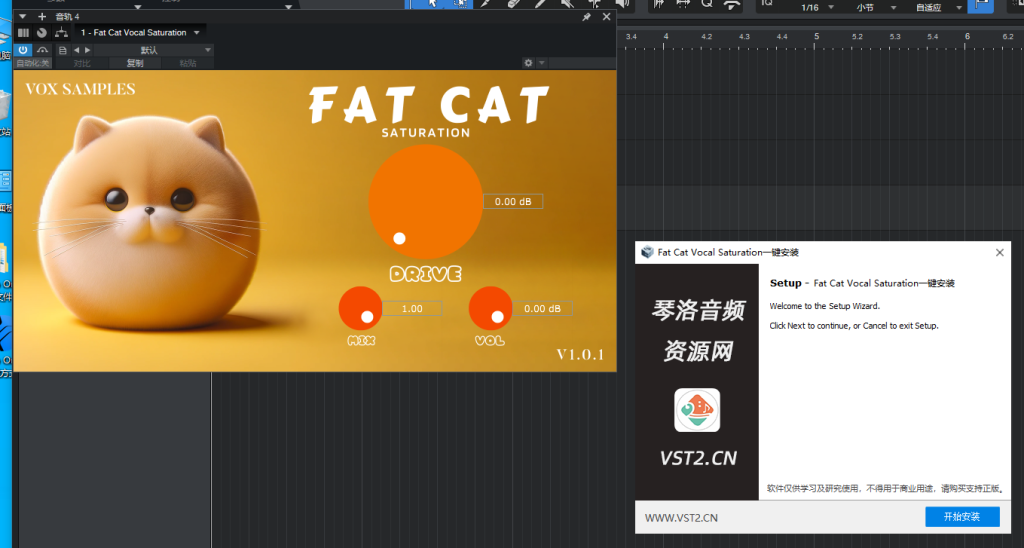Viewport: 1024px width, 548px height.
Task: Load the next preset arrow
Action: (x=88, y=50)
